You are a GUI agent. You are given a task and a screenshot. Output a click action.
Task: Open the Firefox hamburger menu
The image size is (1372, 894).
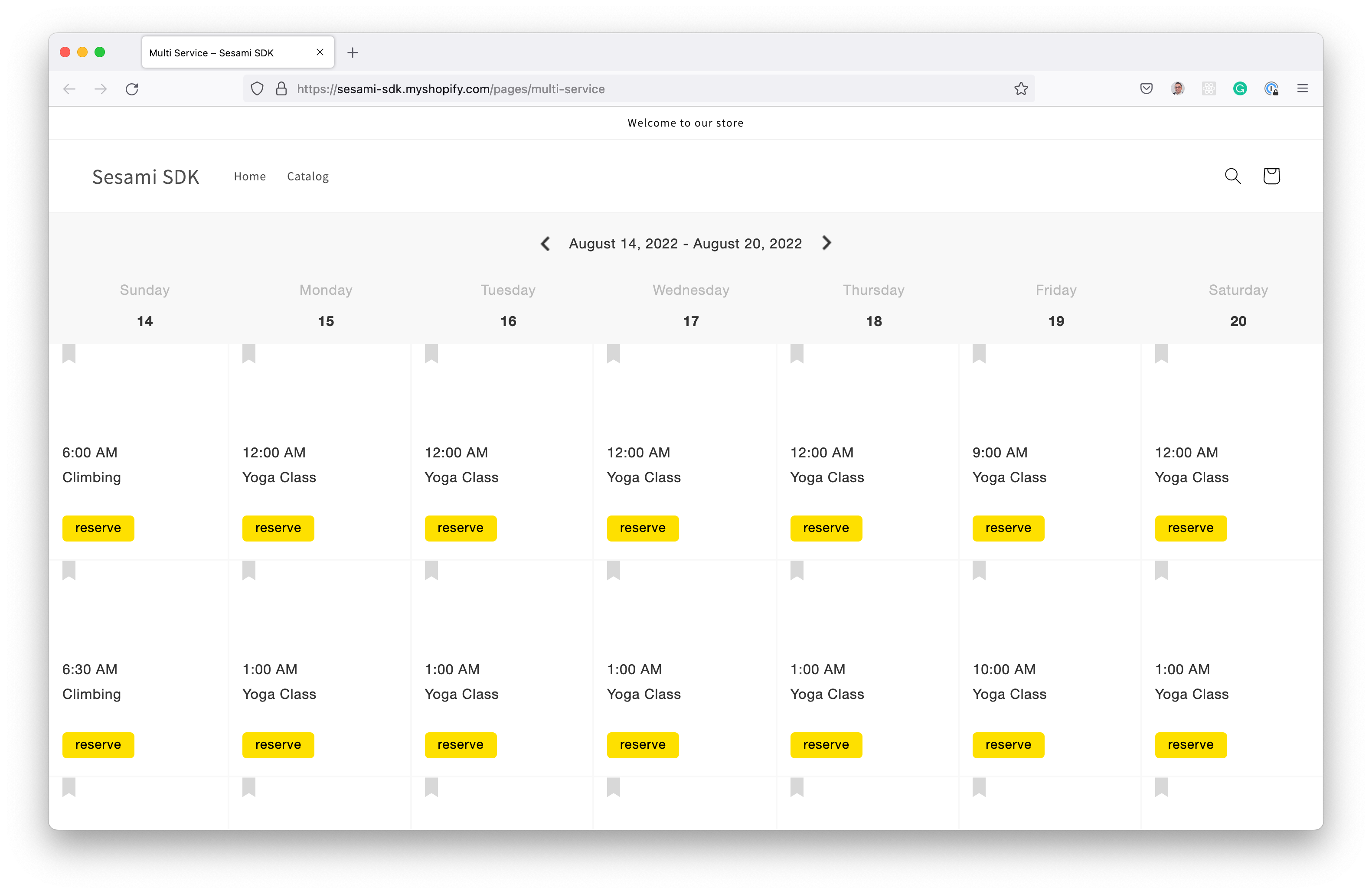click(x=1302, y=88)
